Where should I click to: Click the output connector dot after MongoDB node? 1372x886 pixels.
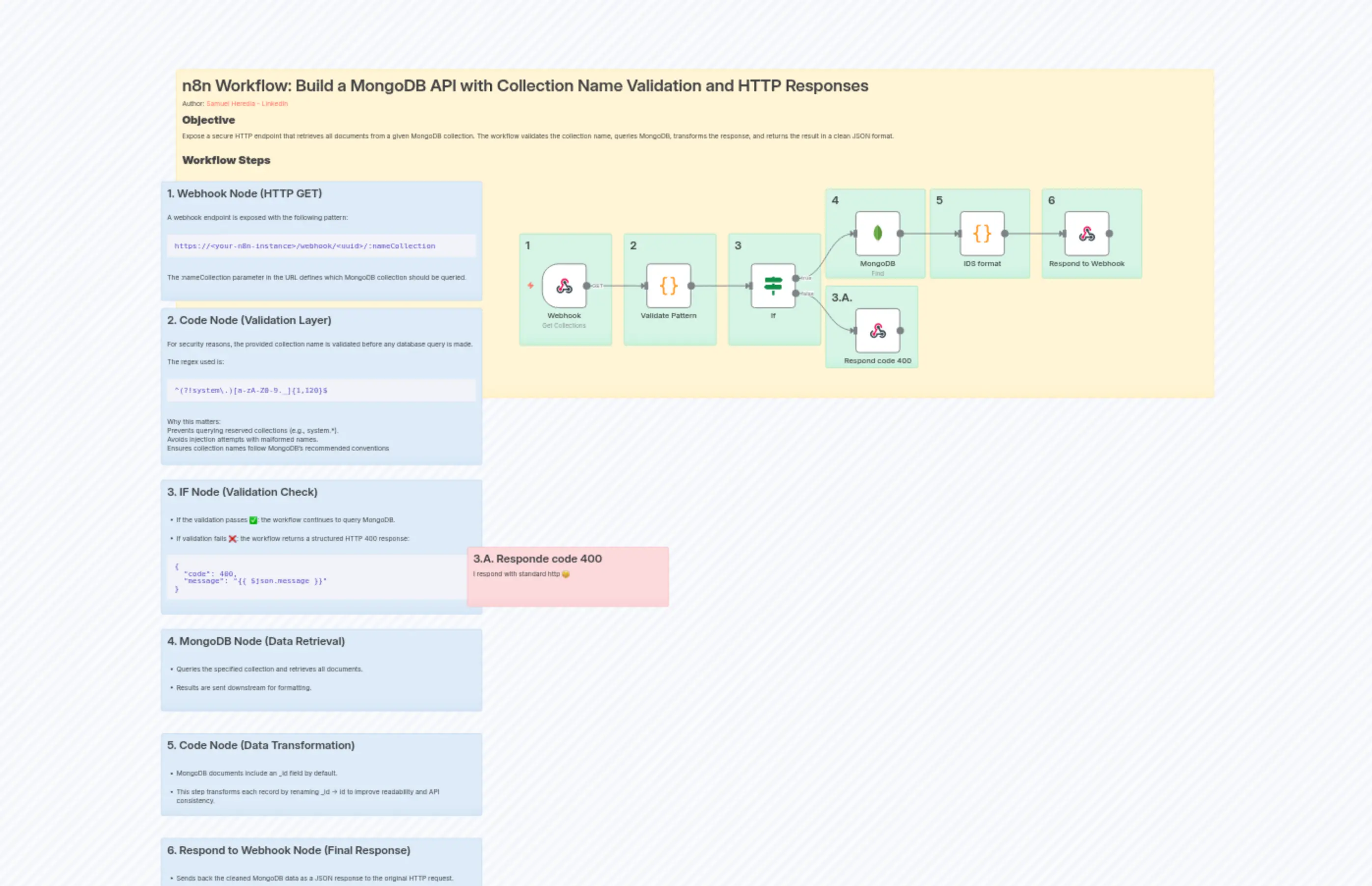[x=900, y=233]
